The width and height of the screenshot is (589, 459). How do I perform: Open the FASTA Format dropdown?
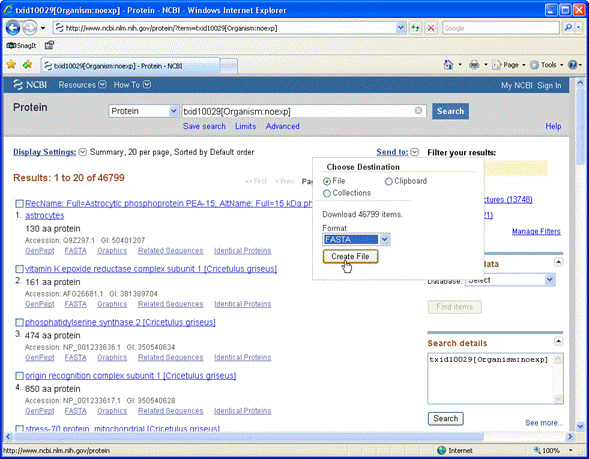tap(356, 239)
